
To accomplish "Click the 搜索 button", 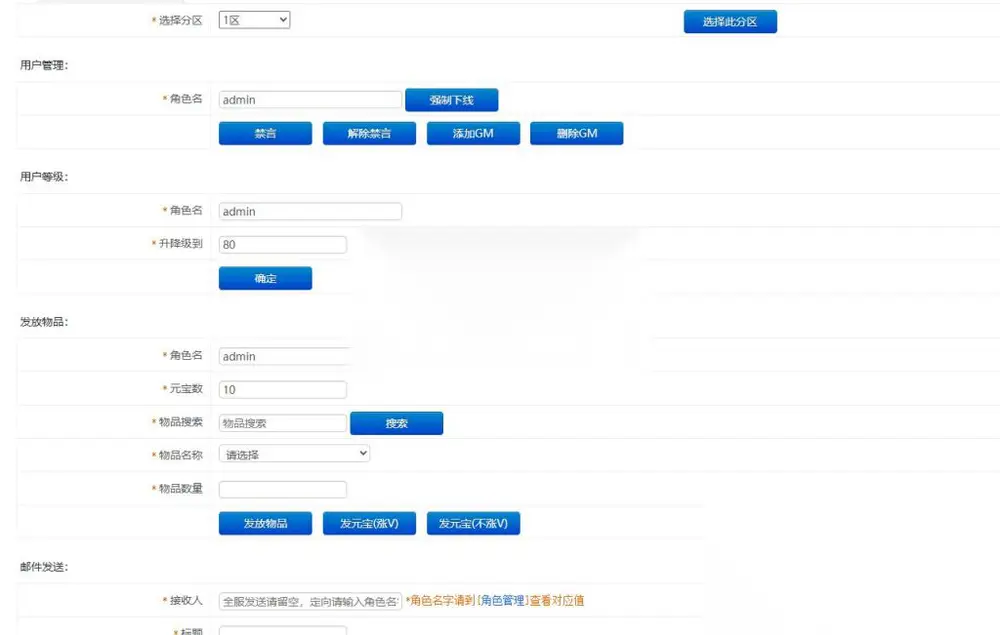I will (x=397, y=423).
